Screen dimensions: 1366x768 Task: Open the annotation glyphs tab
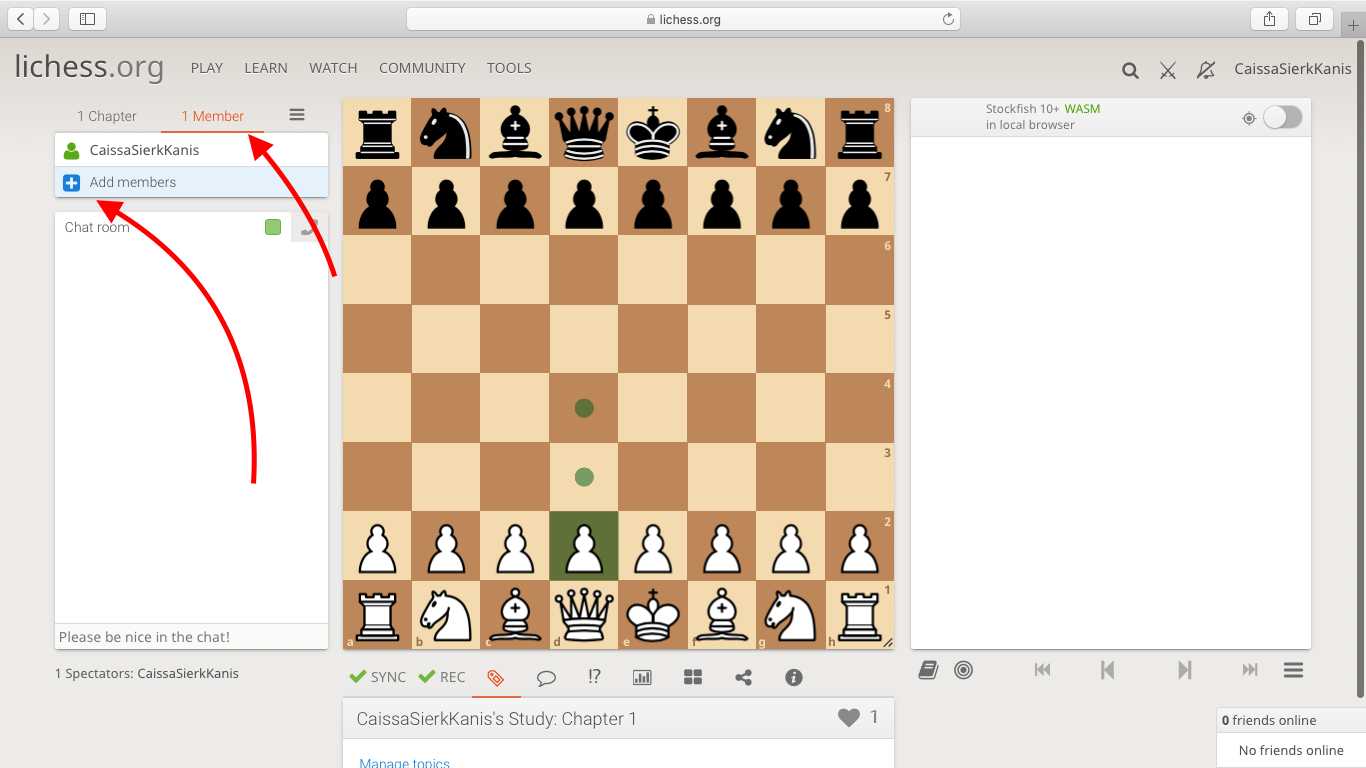pos(594,677)
